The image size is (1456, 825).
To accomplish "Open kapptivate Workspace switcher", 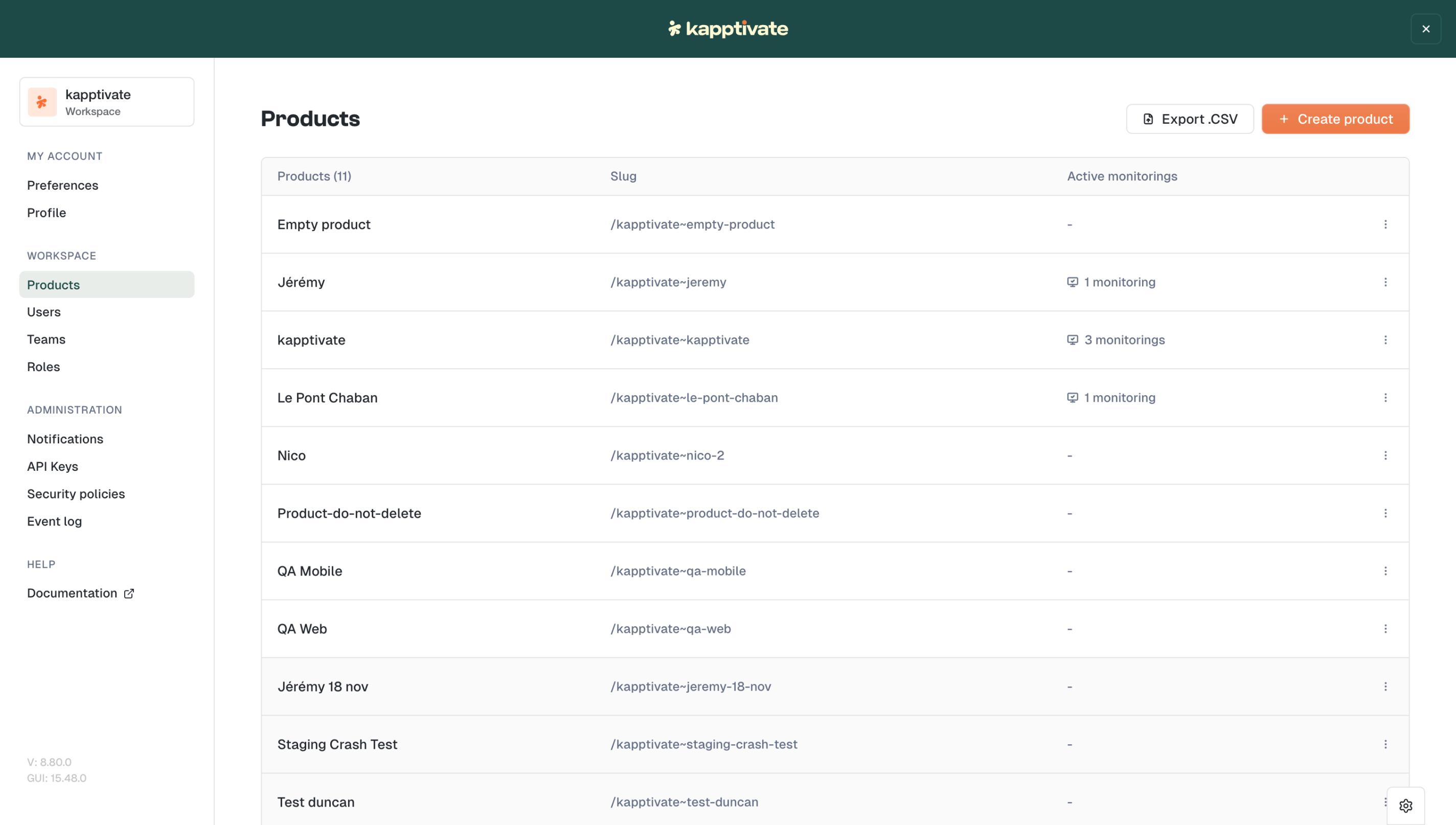I will click(x=106, y=102).
